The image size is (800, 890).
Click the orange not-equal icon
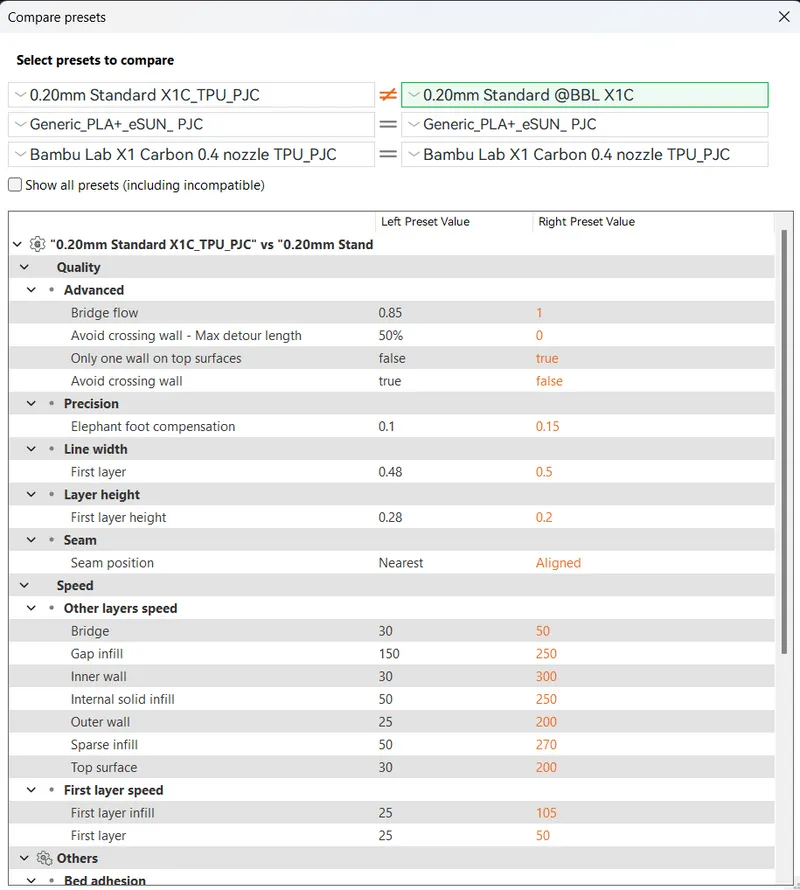point(388,95)
